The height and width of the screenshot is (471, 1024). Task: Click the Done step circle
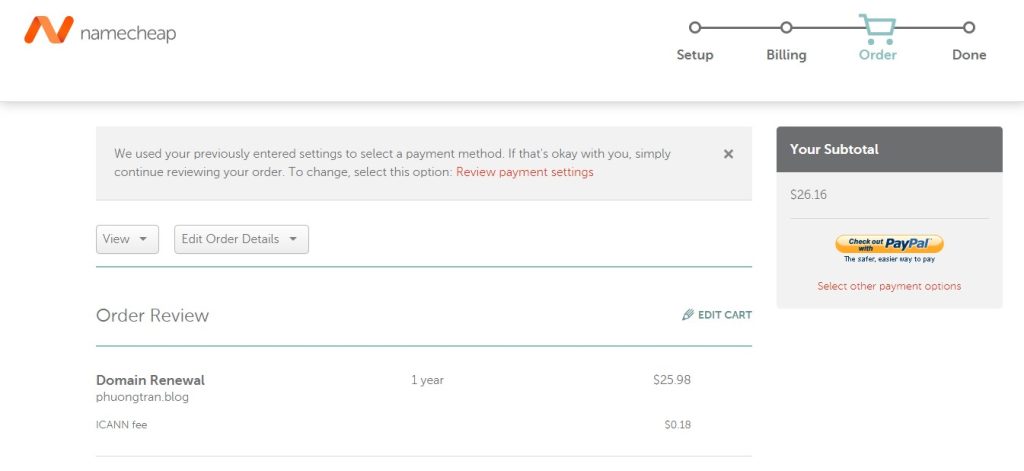pyautogui.click(x=968, y=28)
